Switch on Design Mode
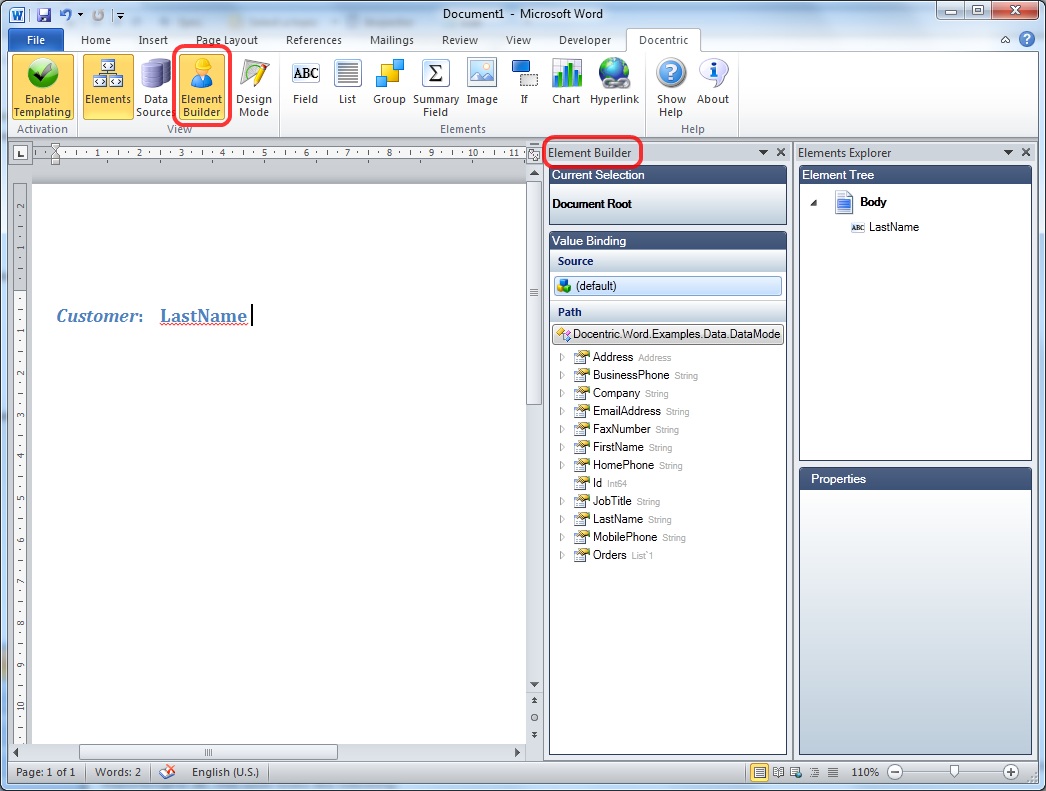Screen dimensions: 1046x791 pyautogui.click(x=253, y=87)
